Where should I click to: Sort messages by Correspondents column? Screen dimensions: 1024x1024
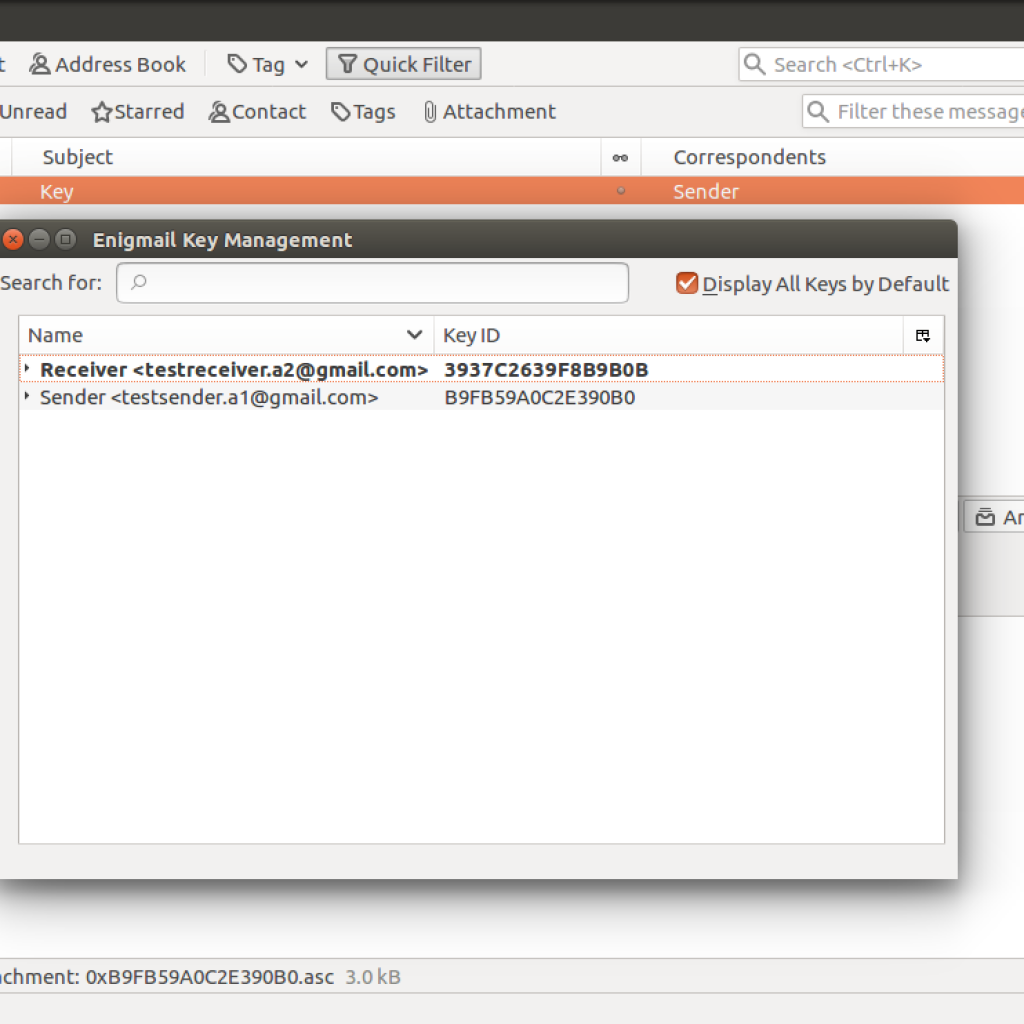pyautogui.click(x=830, y=158)
